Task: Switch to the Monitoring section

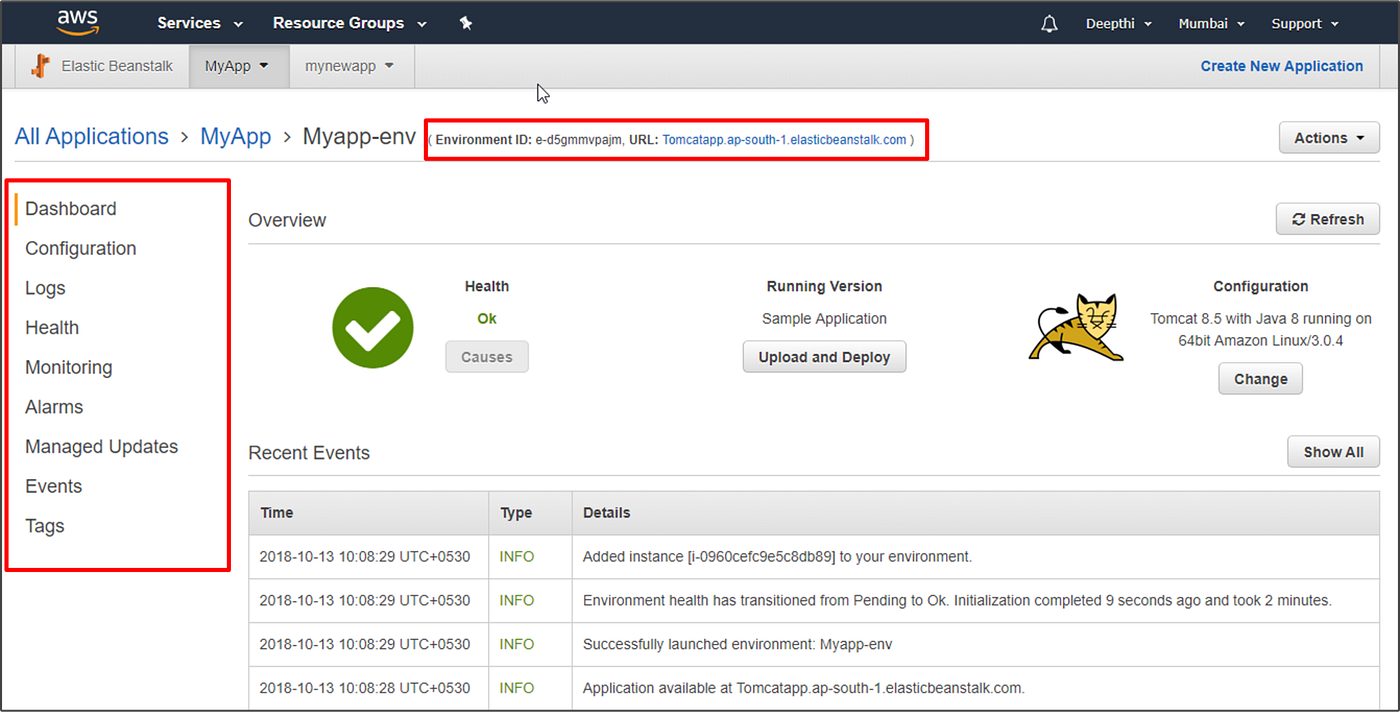Action: click(68, 367)
